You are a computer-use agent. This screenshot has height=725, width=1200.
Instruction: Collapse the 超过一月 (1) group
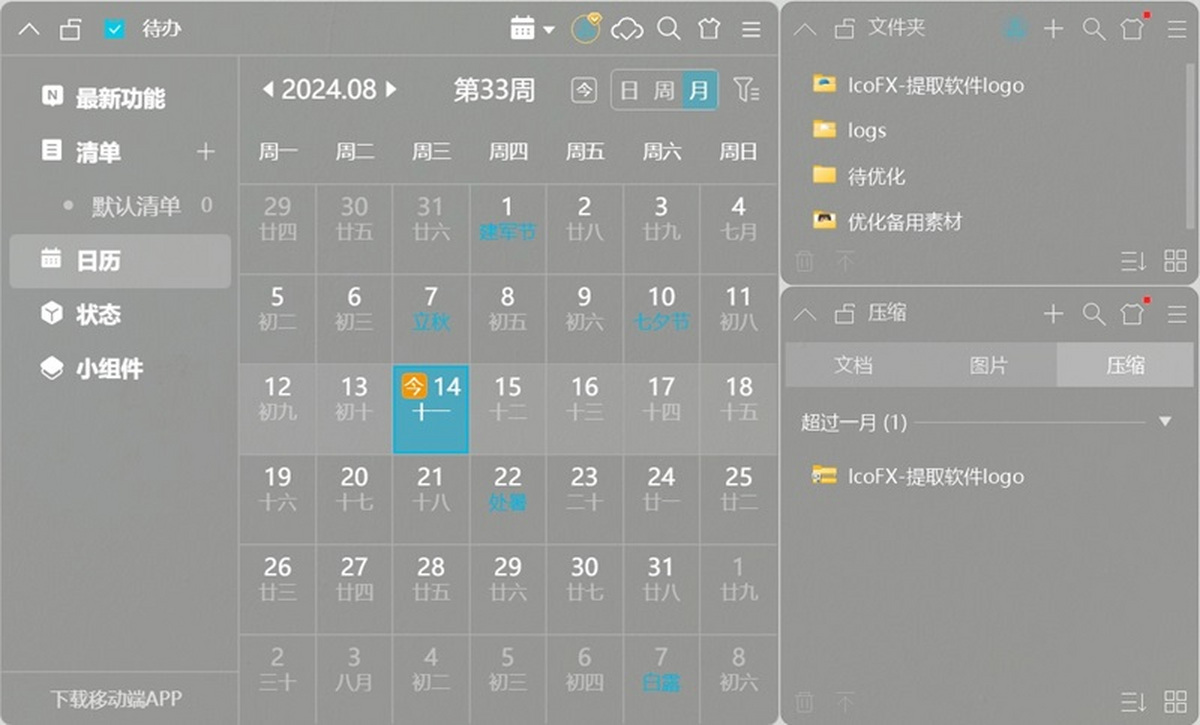1164,422
